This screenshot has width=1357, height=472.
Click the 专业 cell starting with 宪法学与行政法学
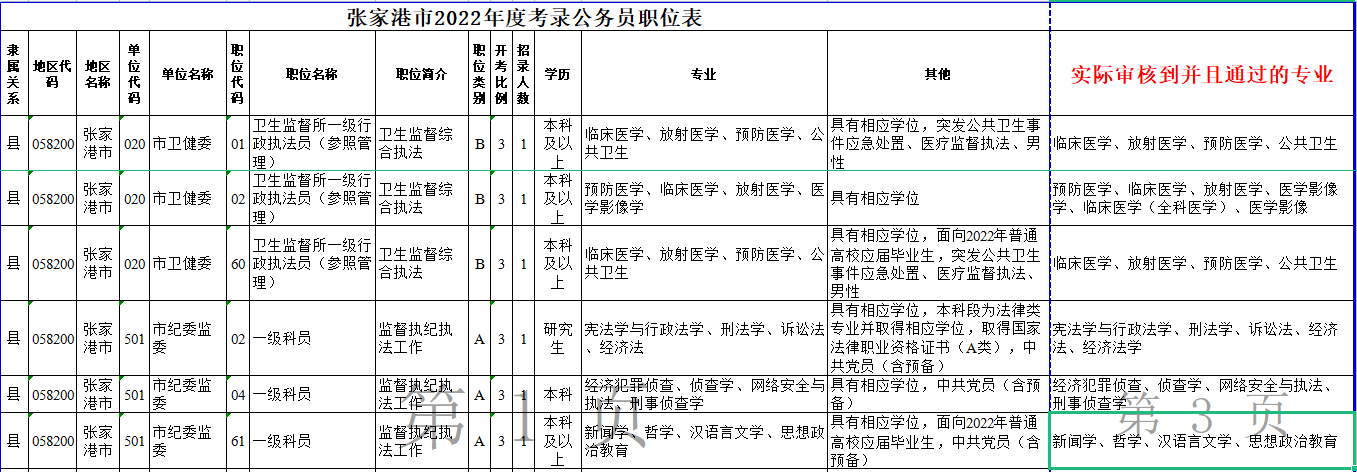pos(703,339)
